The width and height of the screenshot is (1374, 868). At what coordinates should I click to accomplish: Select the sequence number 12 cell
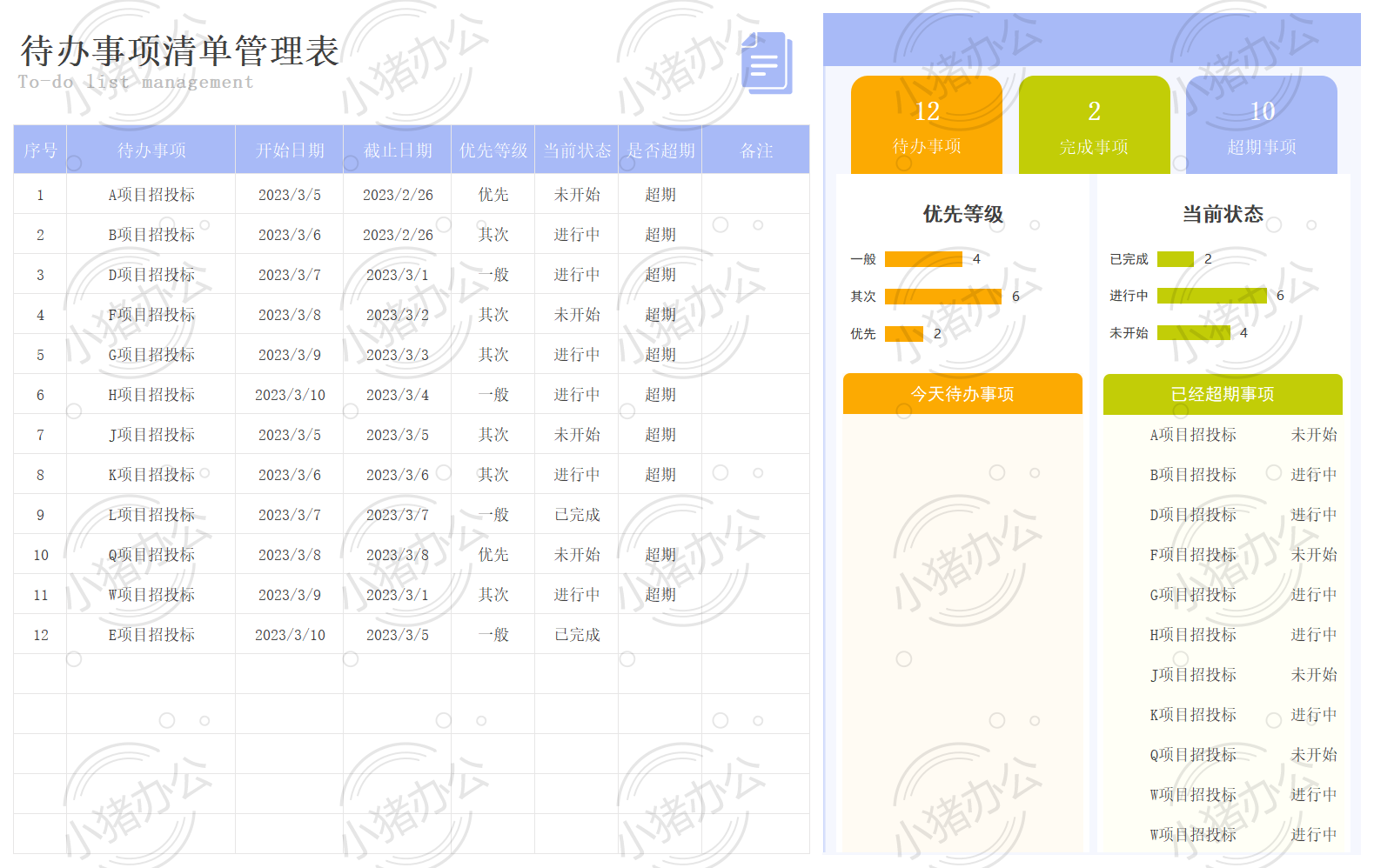coord(40,635)
